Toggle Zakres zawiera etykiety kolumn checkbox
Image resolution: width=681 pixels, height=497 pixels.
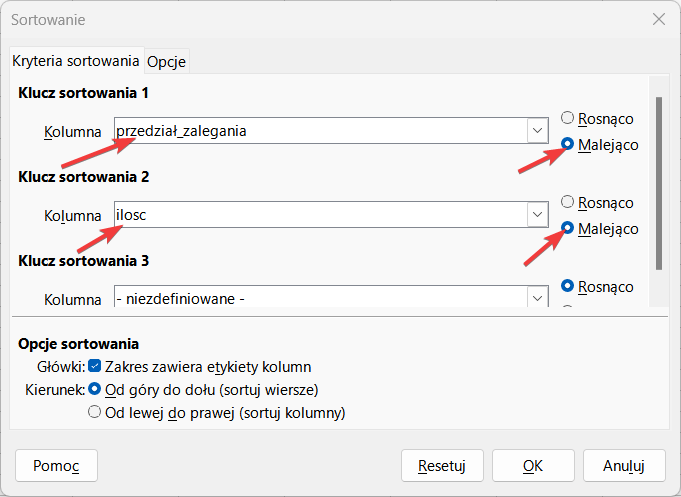[95, 366]
